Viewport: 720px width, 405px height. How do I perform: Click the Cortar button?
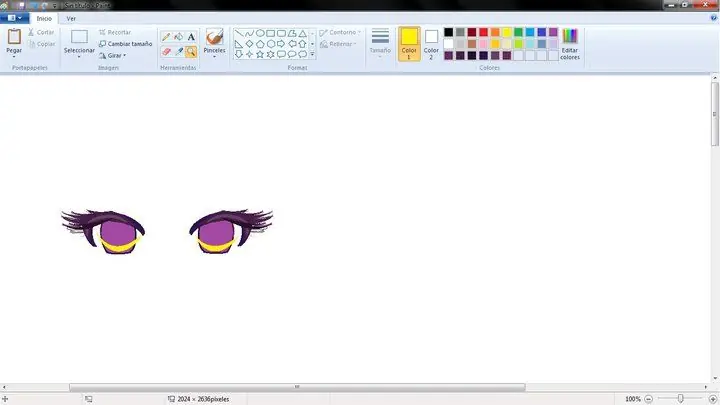pyautogui.click(x=41, y=32)
